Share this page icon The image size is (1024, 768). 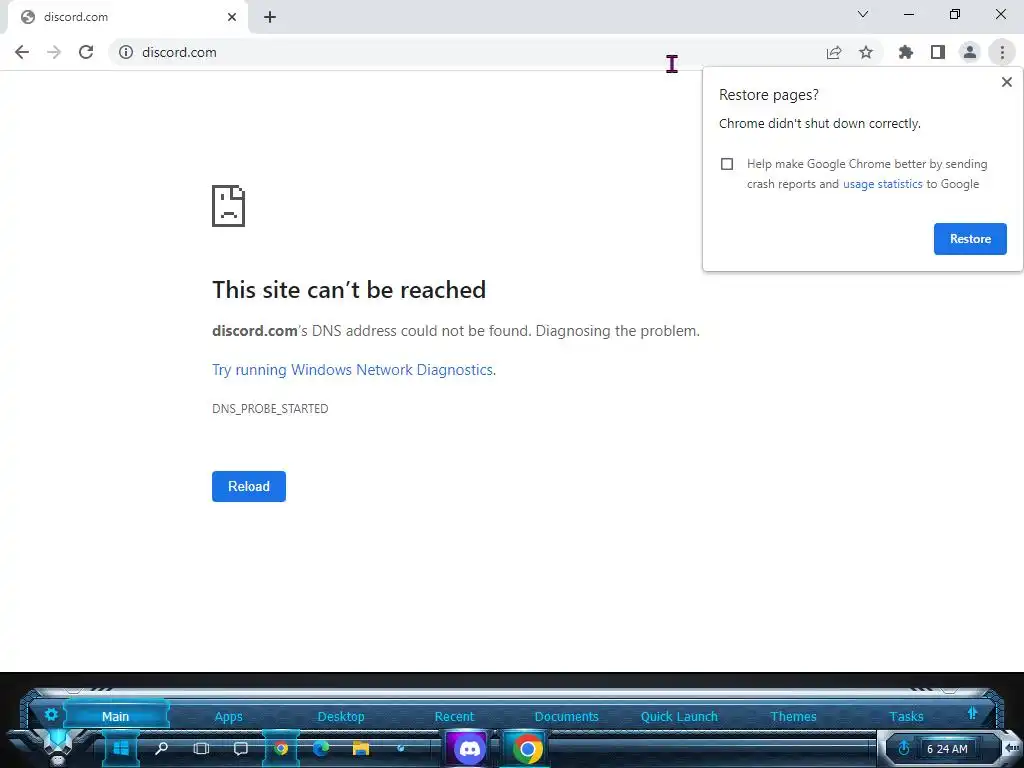(x=833, y=52)
